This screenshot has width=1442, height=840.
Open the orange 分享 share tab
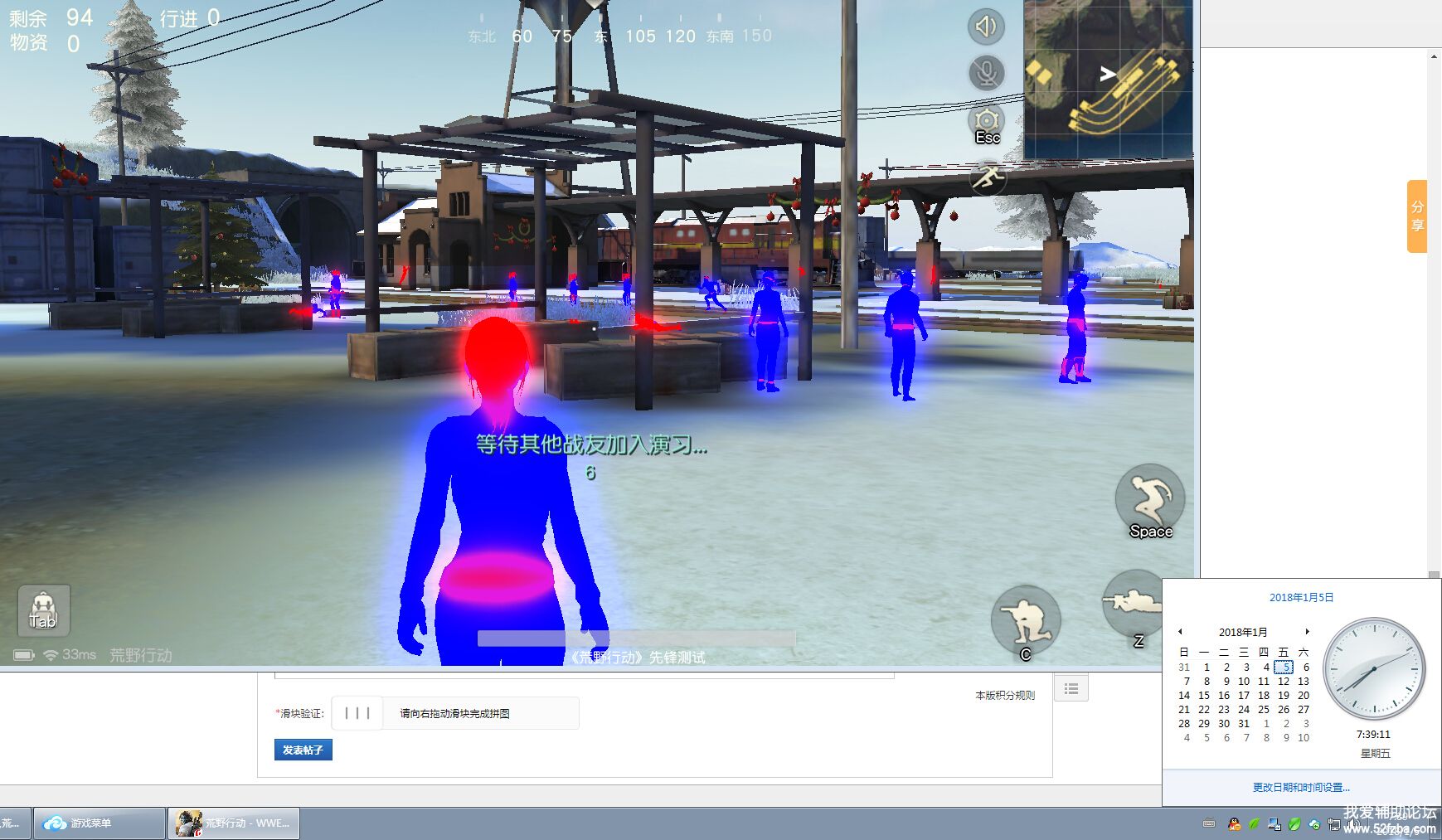pyautogui.click(x=1417, y=216)
